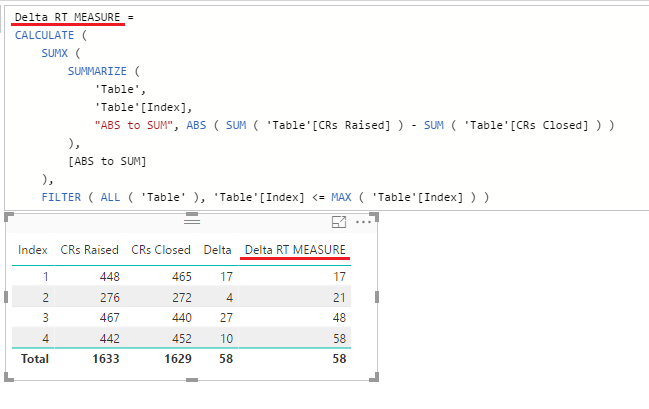Select the CRs Raised value 448

click(110, 277)
